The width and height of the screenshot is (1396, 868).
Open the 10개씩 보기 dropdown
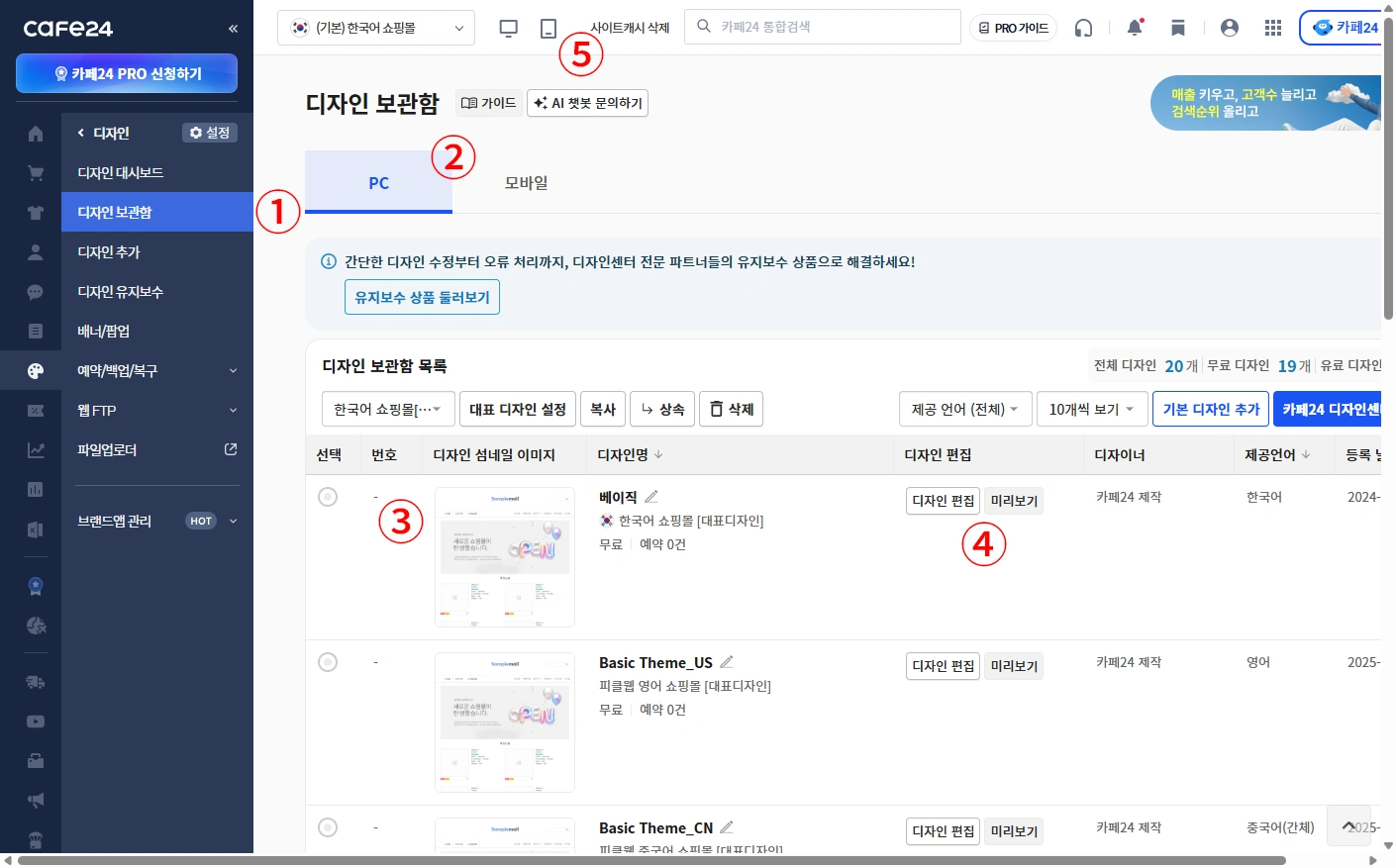click(1092, 409)
